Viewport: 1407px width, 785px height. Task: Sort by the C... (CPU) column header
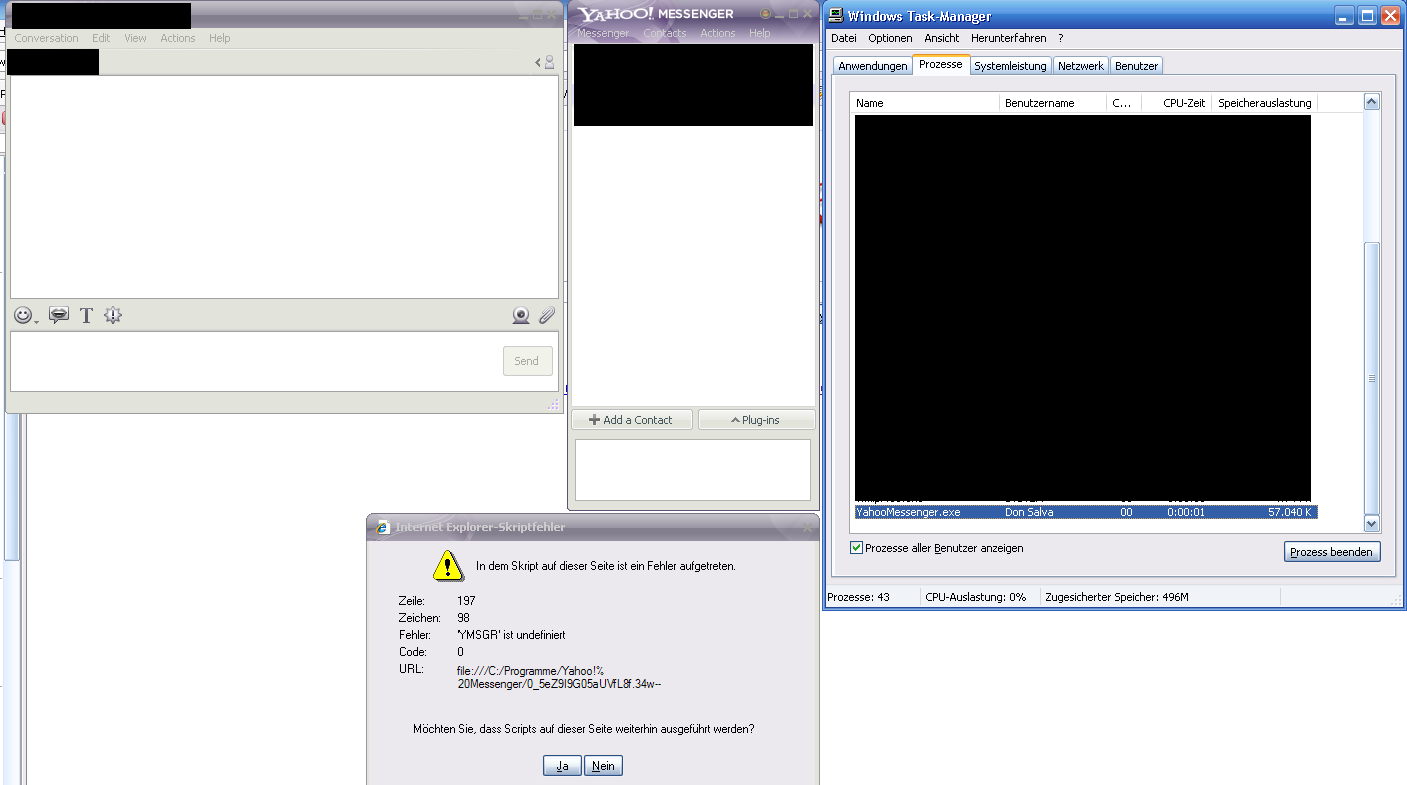tap(1124, 103)
